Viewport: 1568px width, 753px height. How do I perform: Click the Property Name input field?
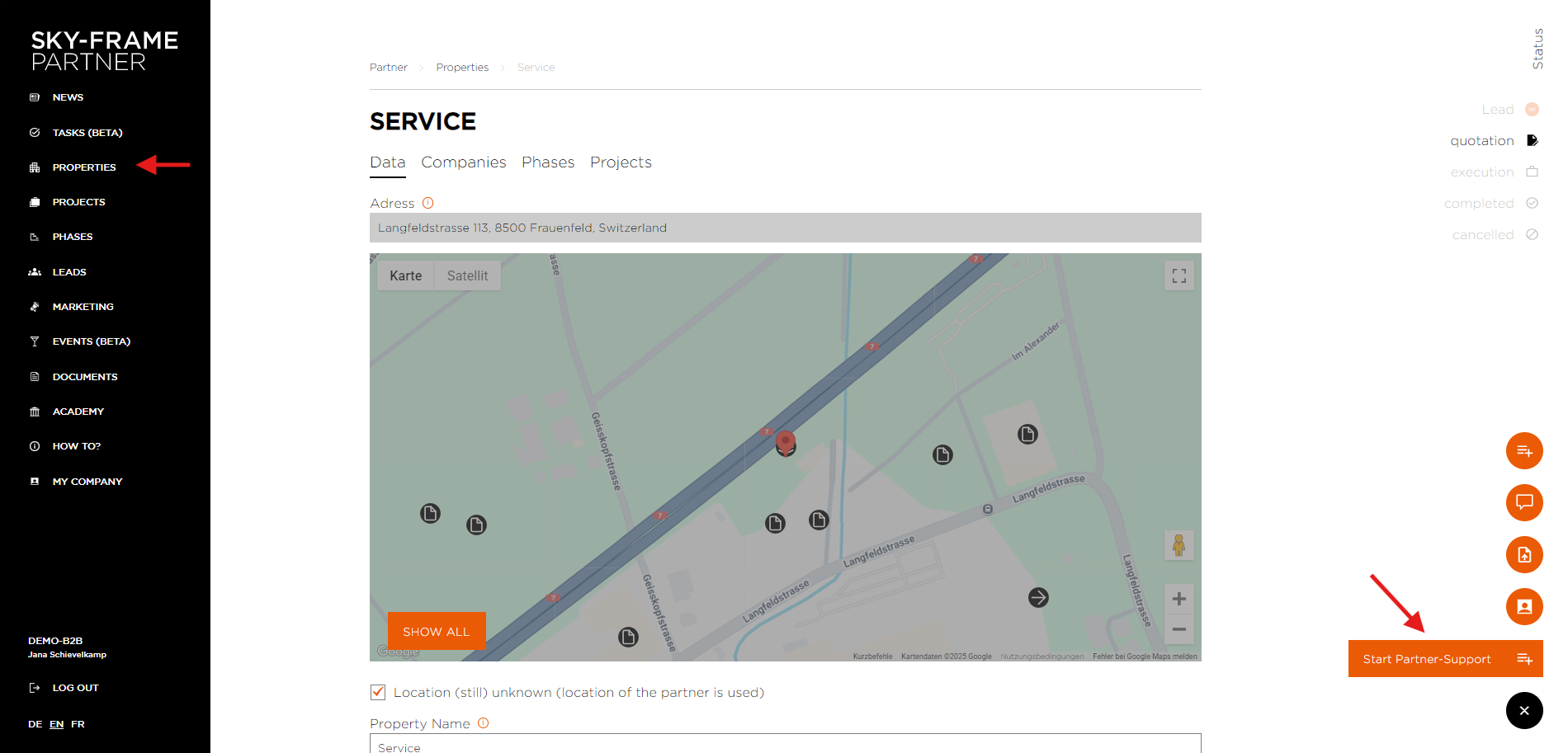click(786, 744)
